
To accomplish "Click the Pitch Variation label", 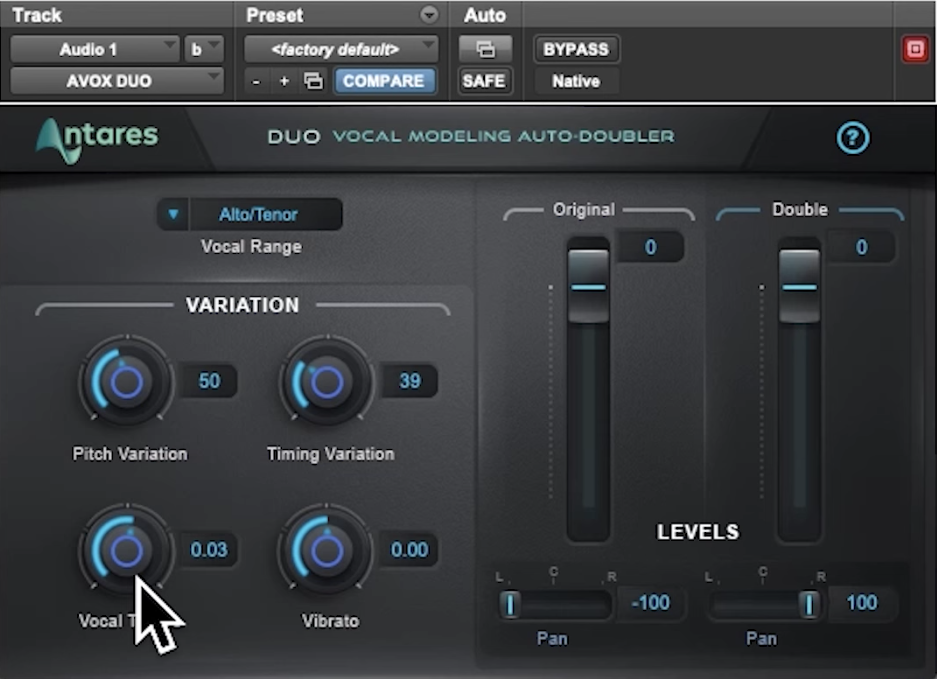I will click(130, 454).
